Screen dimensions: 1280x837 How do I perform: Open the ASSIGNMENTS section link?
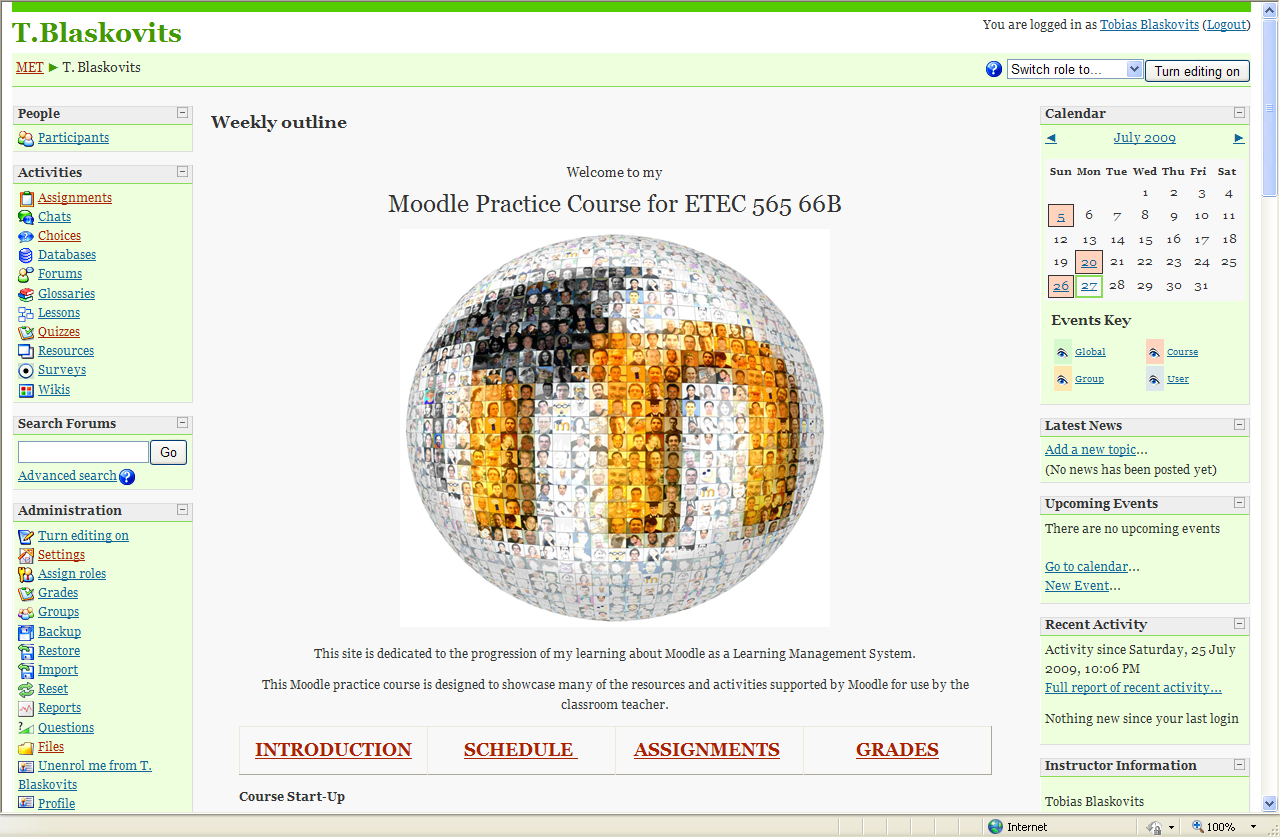tap(707, 750)
